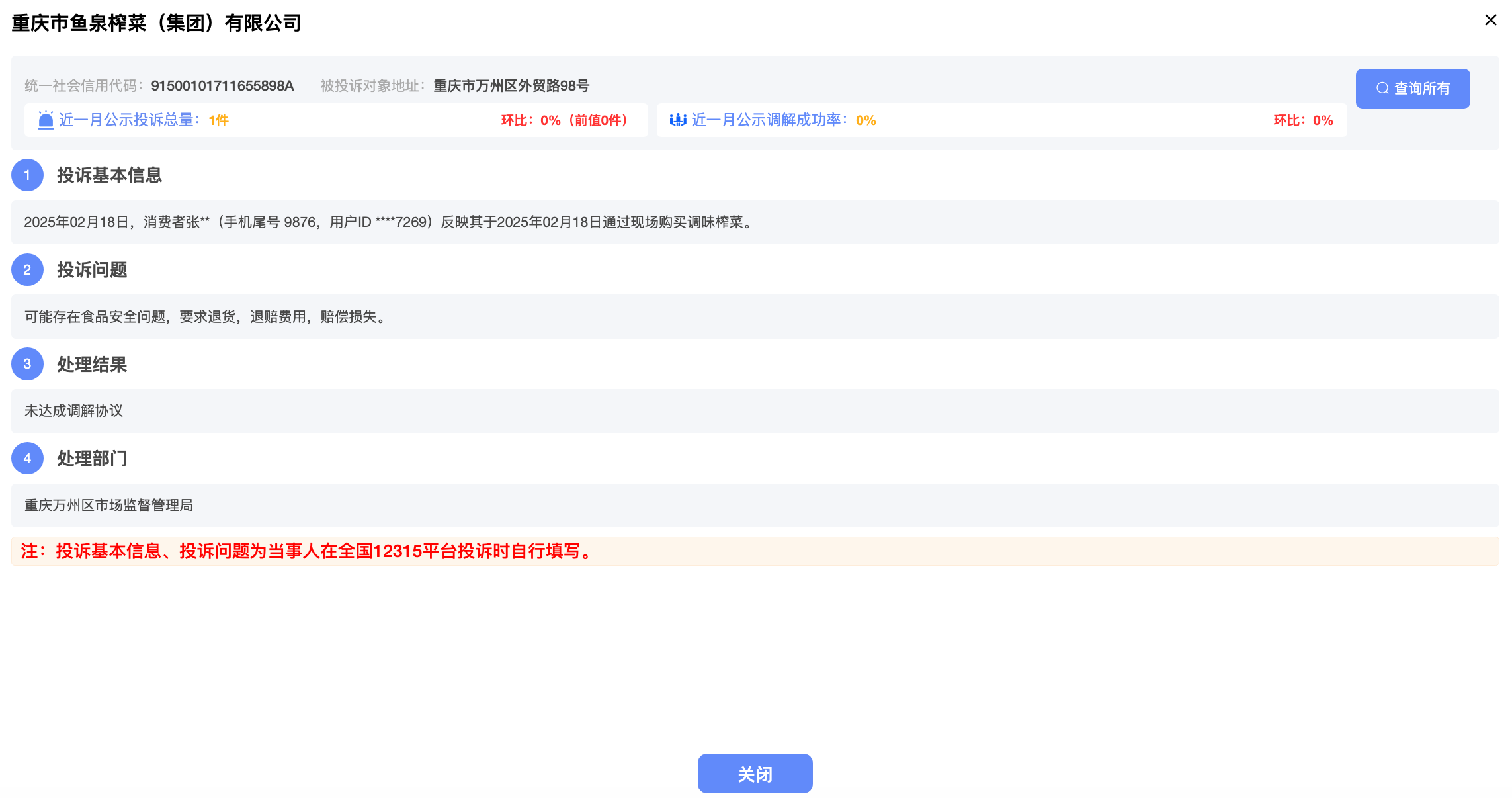The image size is (1512, 798).
Task: Close the dialog with the X icon
Action: tap(1490, 21)
